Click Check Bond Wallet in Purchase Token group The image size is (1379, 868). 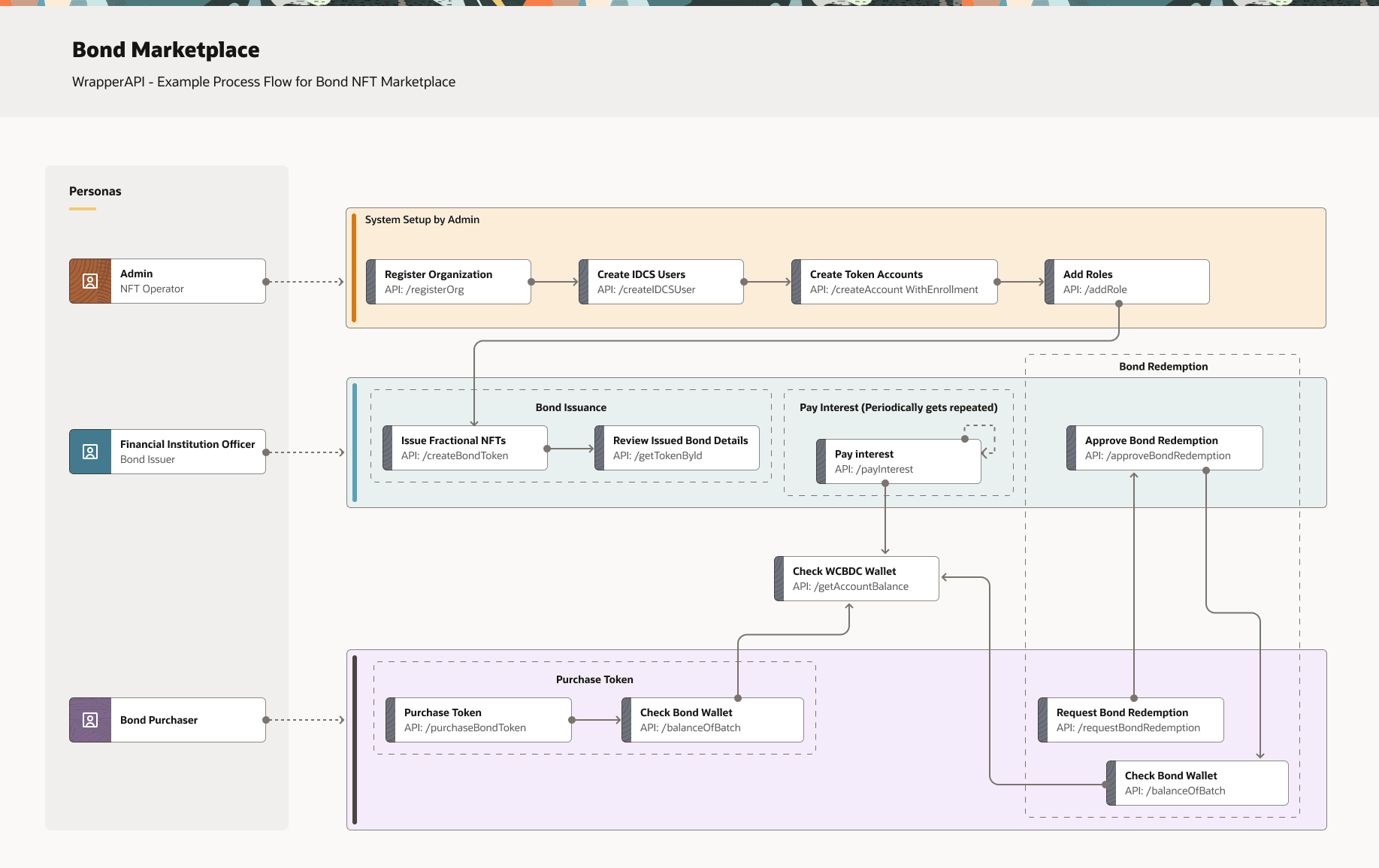click(712, 720)
